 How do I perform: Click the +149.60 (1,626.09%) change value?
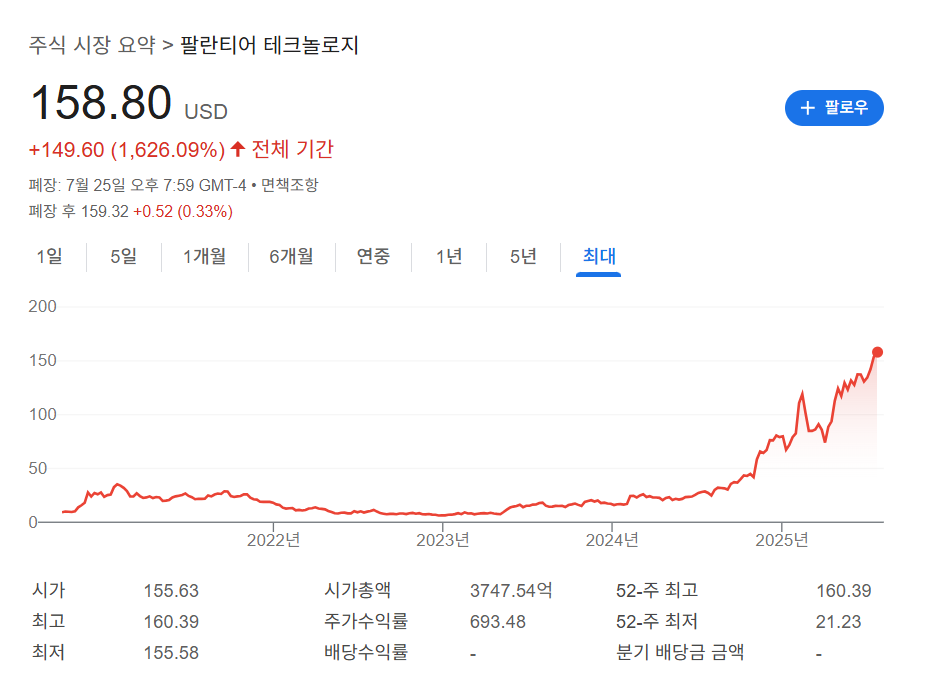point(127,150)
